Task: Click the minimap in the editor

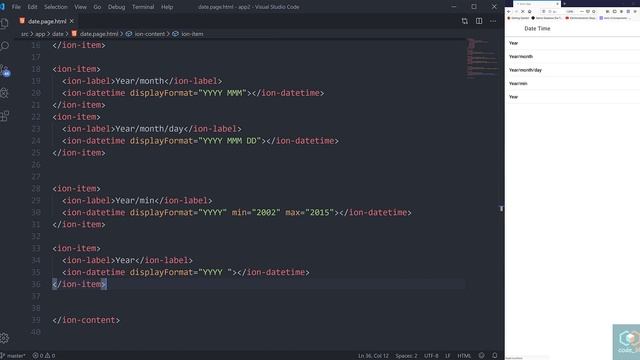Action: coord(482,58)
